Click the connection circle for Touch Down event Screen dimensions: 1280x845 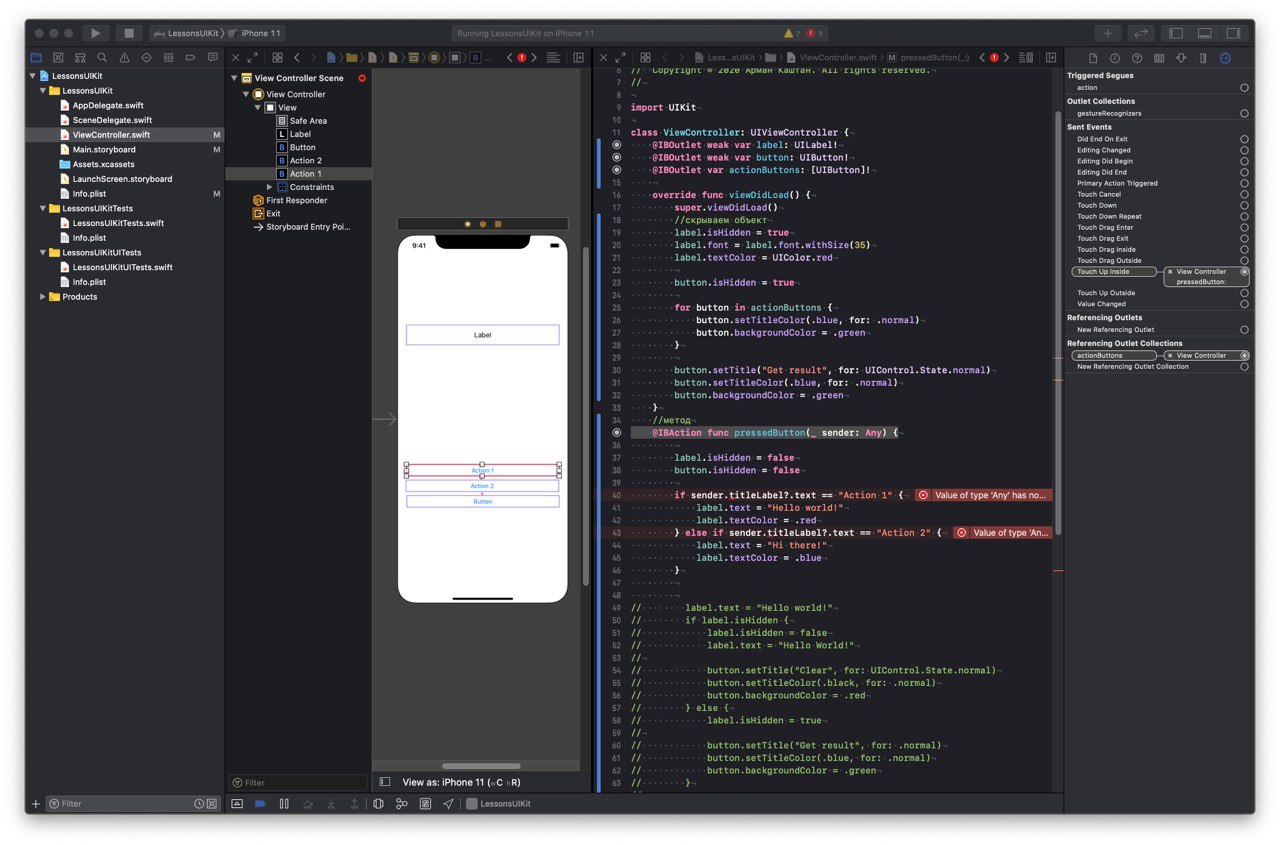pyautogui.click(x=1244, y=205)
